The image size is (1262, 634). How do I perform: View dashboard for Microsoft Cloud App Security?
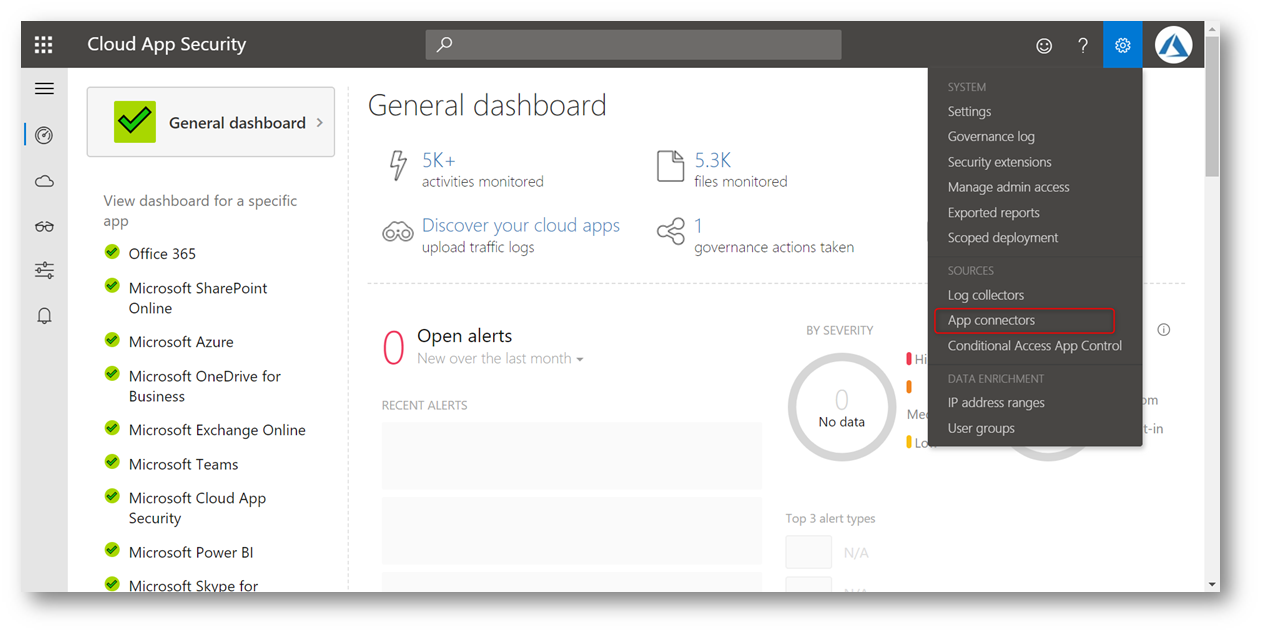tap(197, 508)
